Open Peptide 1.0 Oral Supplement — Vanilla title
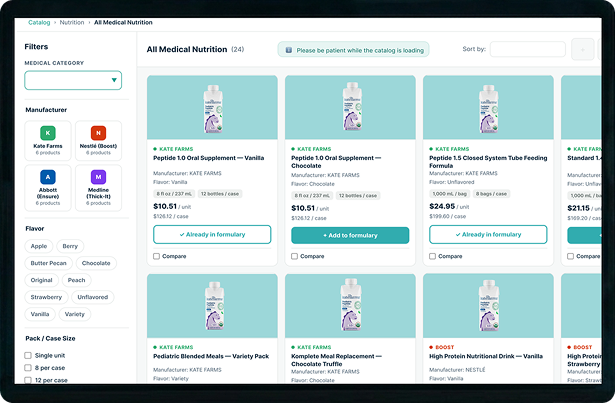The width and height of the screenshot is (615, 403). click(x=209, y=158)
